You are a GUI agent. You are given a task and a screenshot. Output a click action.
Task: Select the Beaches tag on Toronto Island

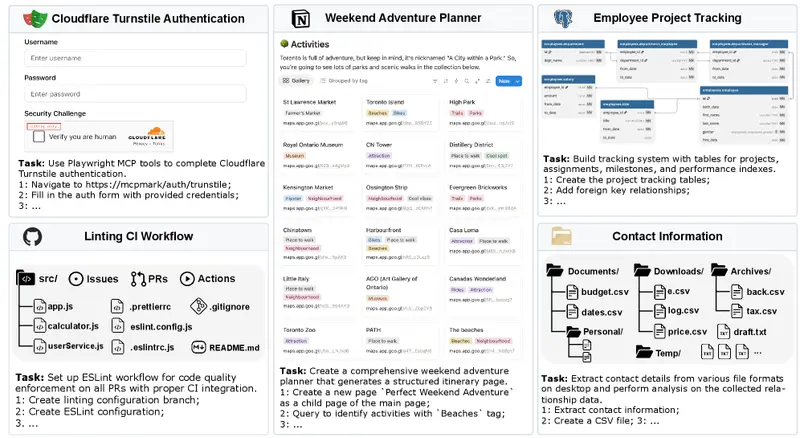tap(378, 114)
